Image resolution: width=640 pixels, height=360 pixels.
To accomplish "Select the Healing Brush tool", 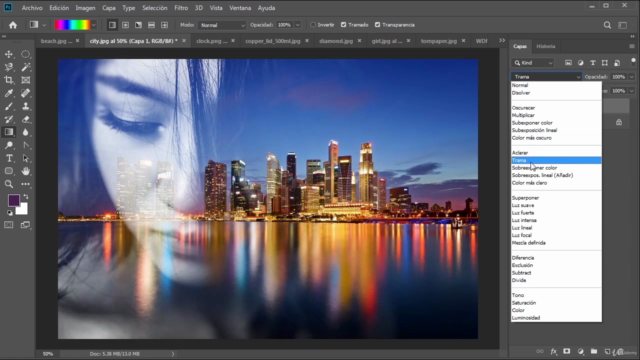I will click(25, 93).
